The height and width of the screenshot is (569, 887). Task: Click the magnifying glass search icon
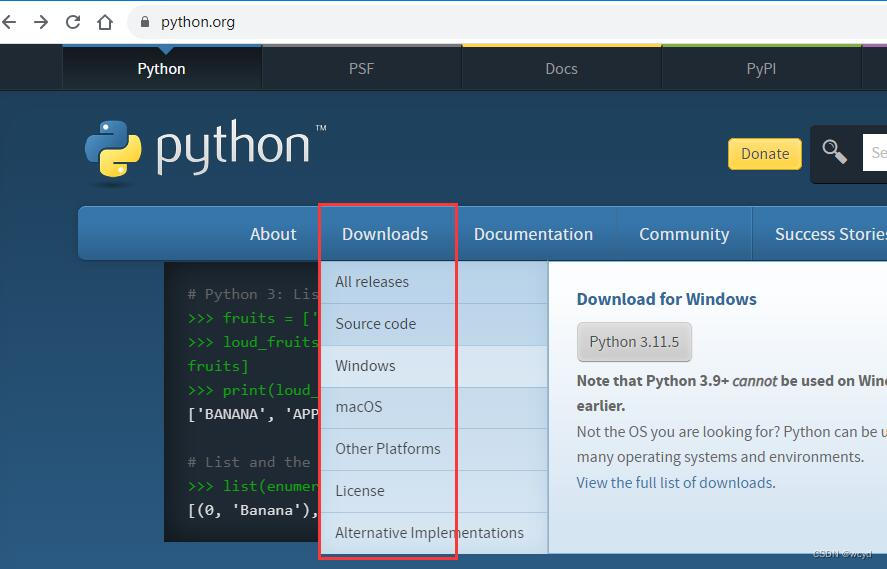(834, 152)
